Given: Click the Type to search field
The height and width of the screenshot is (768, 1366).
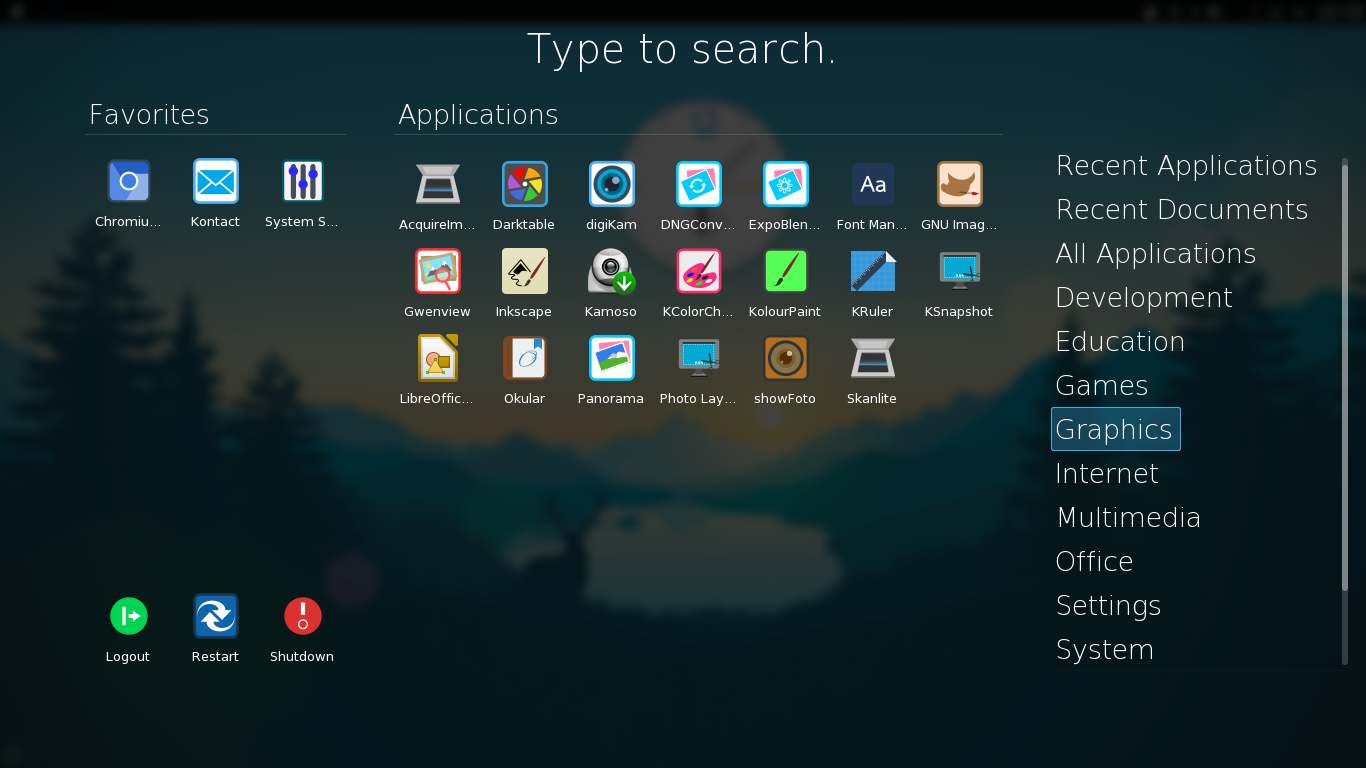Looking at the screenshot, I should pos(682,49).
